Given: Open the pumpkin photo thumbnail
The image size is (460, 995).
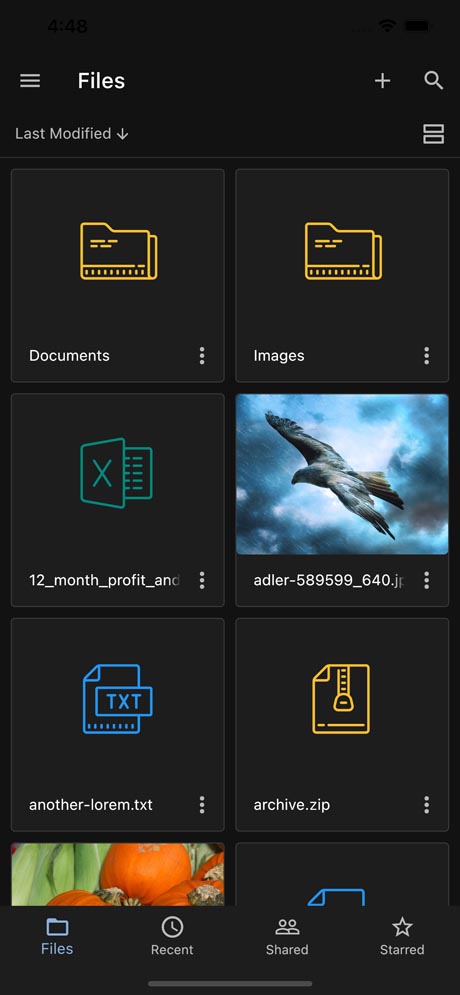Looking at the screenshot, I should (117, 874).
